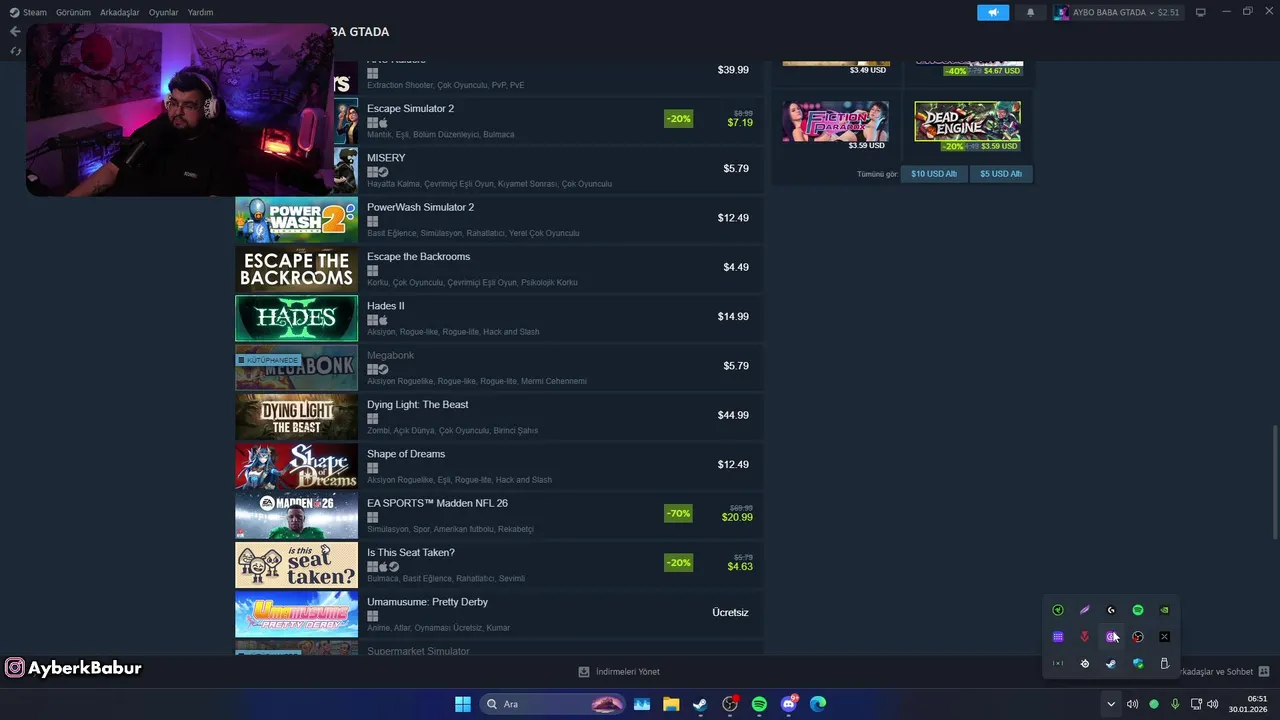Open File Explorer from taskbar
The height and width of the screenshot is (720, 1280).
point(671,704)
